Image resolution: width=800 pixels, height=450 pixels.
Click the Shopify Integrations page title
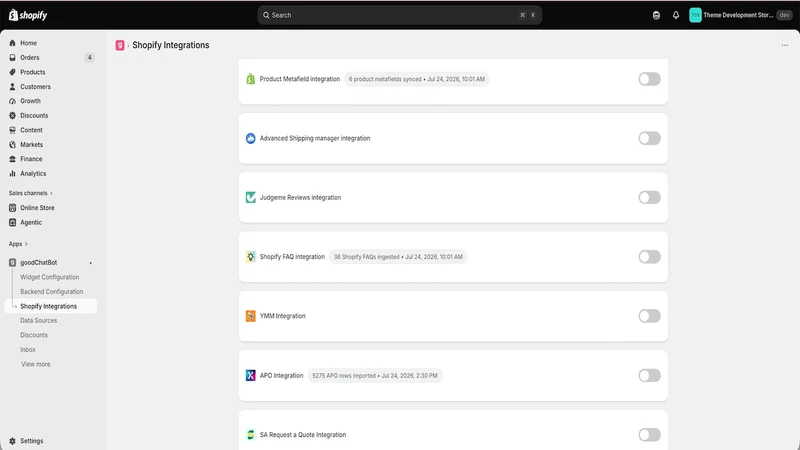pyautogui.click(x=171, y=45)
